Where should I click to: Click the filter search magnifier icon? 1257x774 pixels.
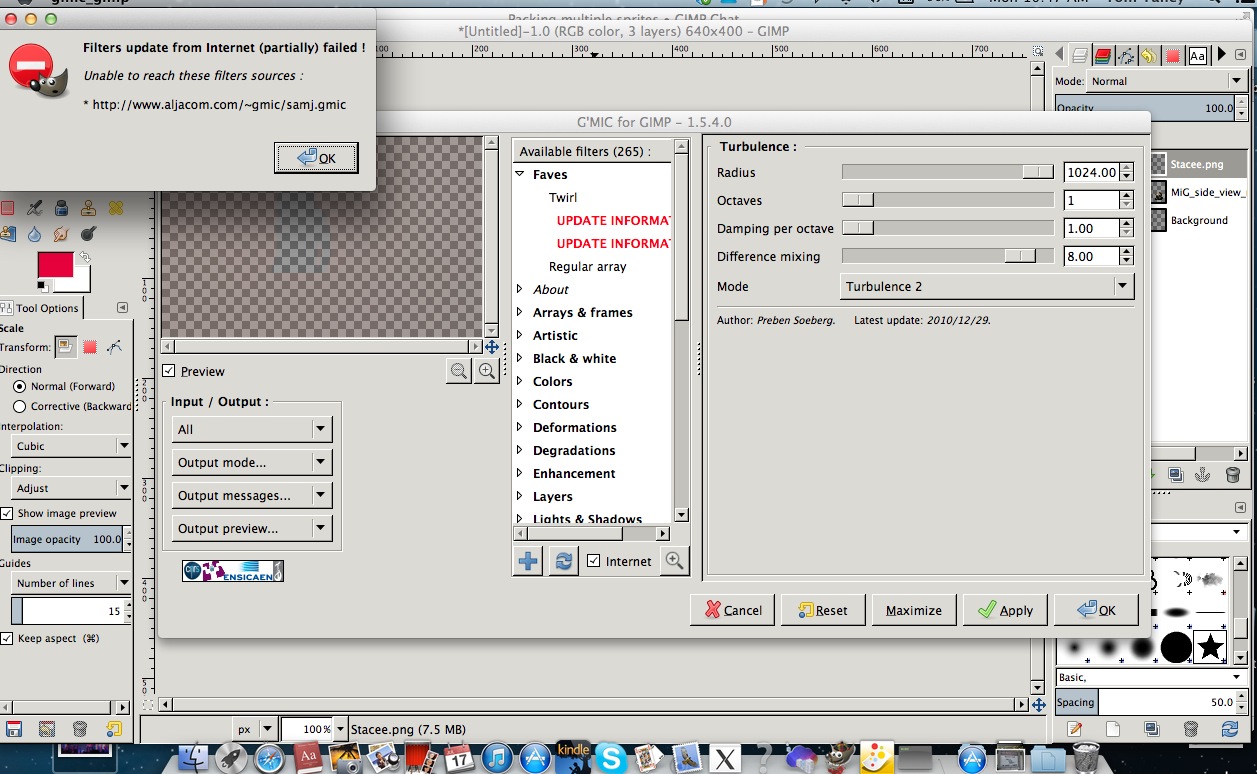pyautogui.click(x=675, y=561)
